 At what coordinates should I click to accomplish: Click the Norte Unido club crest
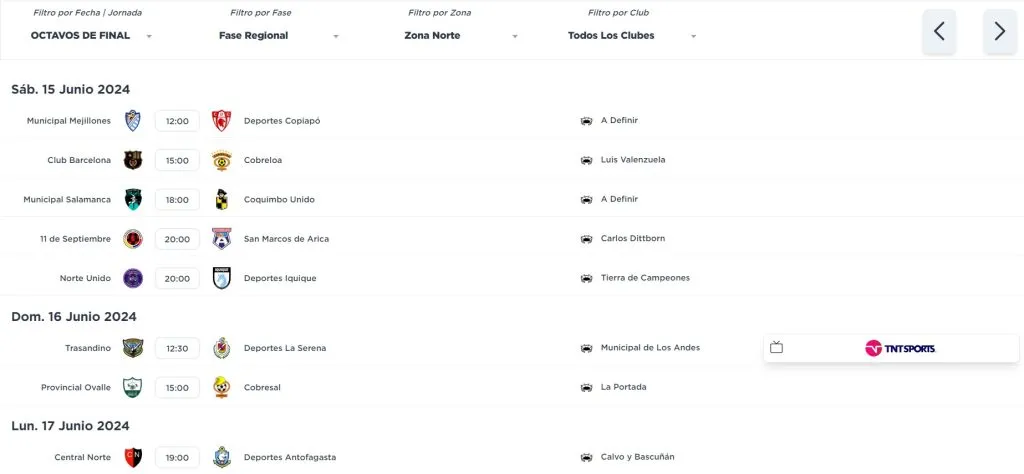133,278
